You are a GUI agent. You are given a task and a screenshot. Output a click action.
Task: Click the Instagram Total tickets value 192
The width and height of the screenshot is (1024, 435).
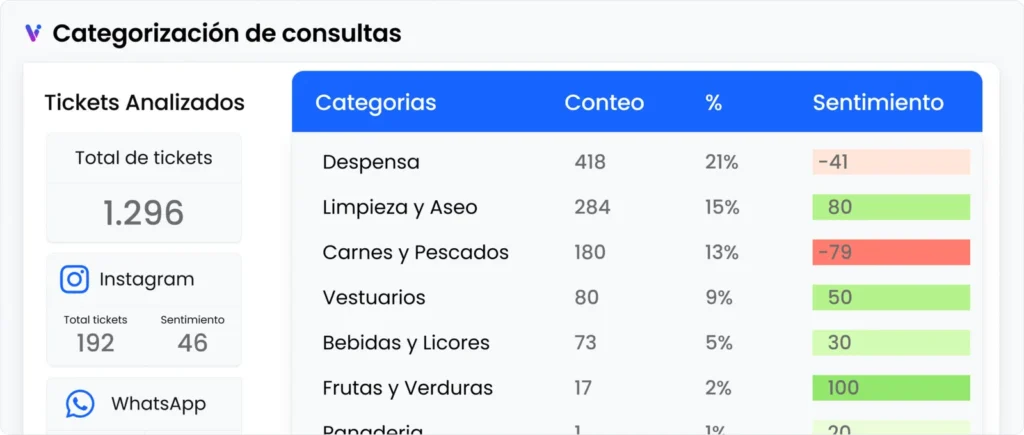pos(95,343)
